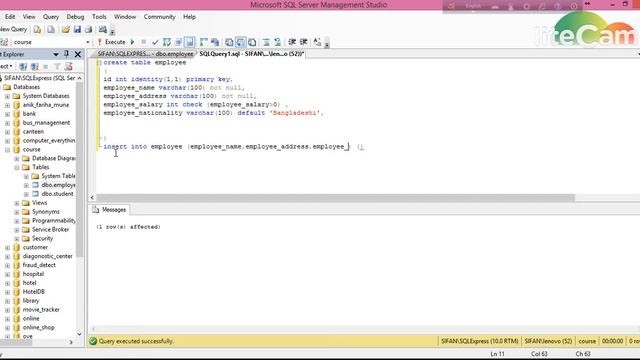Click the 'Query executed successfully.' status text
640x360 pixels.
(136, 341)
